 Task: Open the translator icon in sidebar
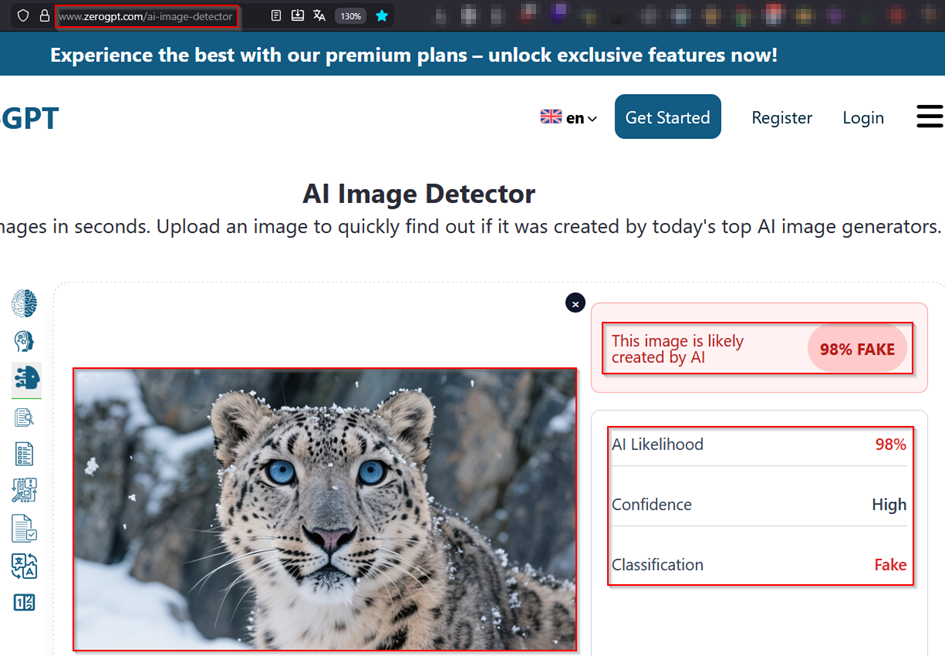[x=24, y=566]
